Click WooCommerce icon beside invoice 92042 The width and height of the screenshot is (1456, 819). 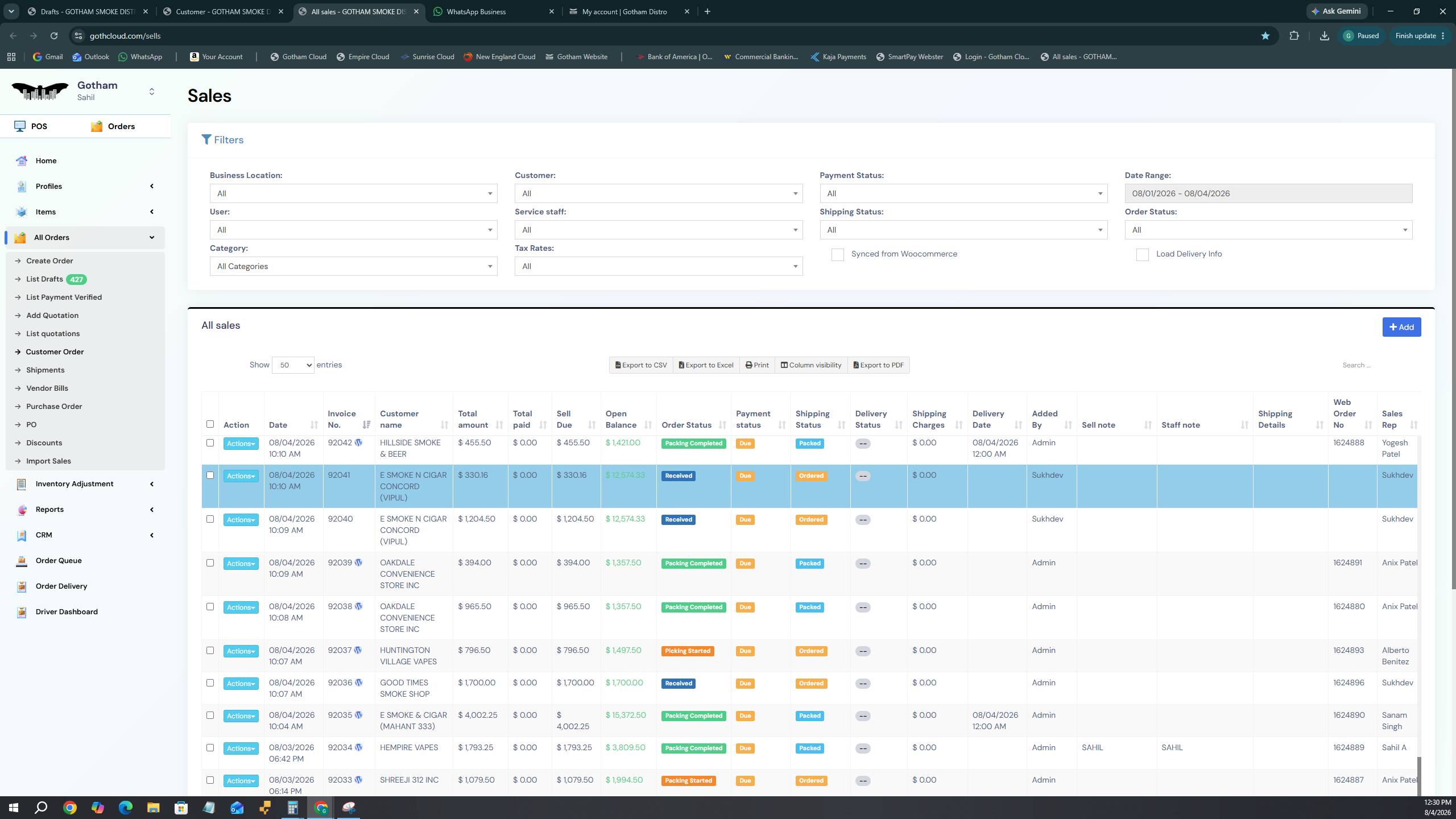point(359,442)
